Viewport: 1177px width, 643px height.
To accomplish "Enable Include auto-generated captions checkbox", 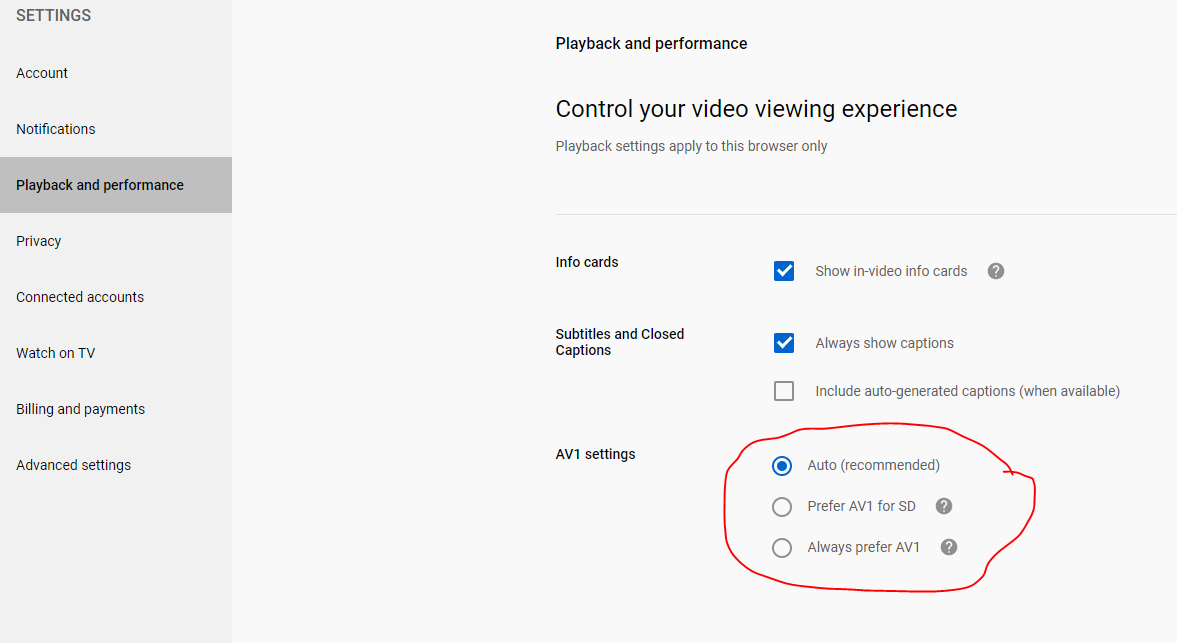I will point(784,391).
